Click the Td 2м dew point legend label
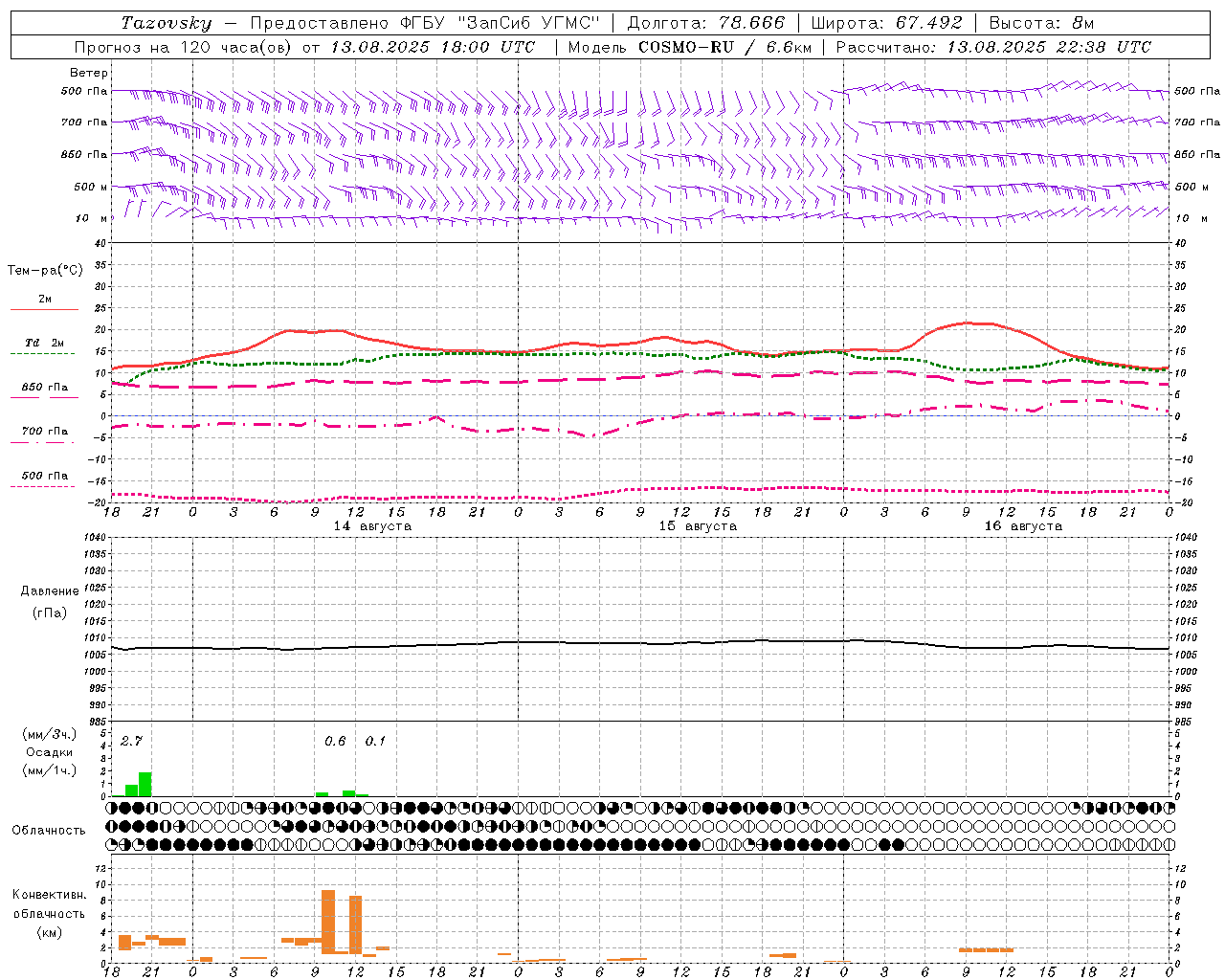The image size is (1225, 980). [44, 343]
